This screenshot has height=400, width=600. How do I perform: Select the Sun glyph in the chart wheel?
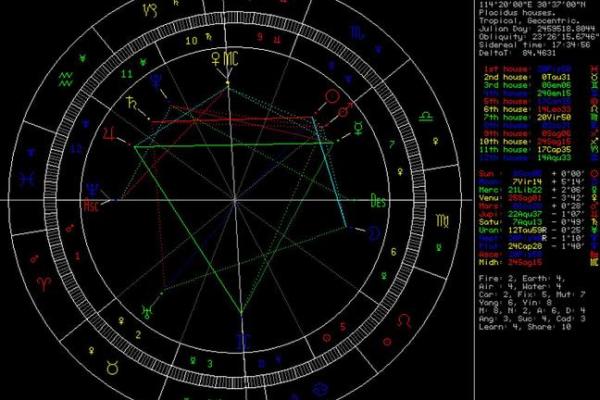pos(332,96)
